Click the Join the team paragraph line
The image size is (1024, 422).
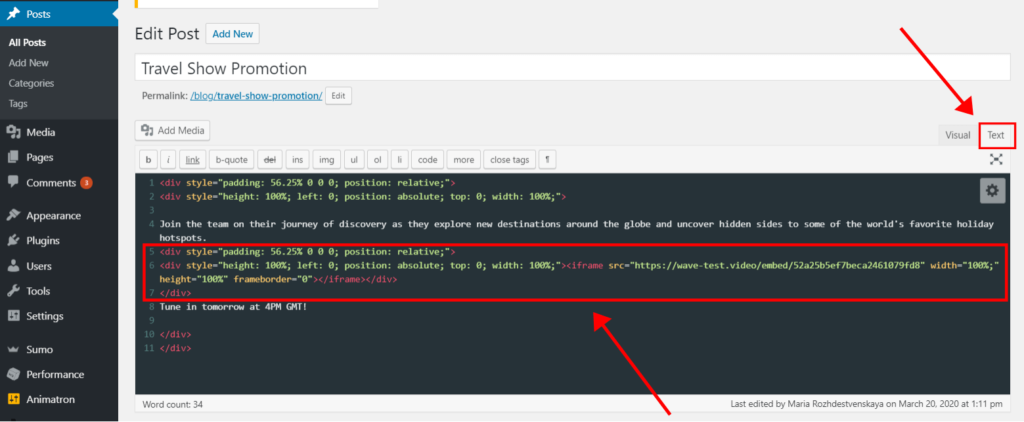[x=577, y=231]
